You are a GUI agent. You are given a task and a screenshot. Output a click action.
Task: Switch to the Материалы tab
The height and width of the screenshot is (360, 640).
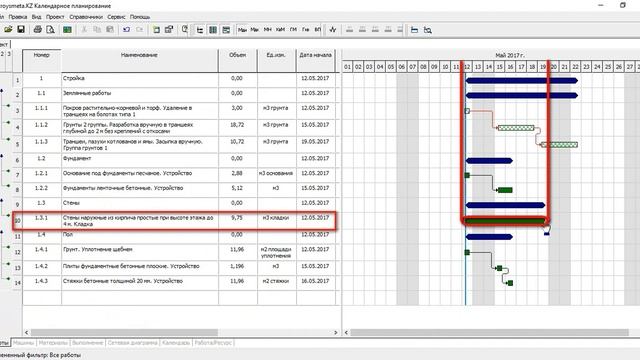pyautogui.click(x=53, y=343)
